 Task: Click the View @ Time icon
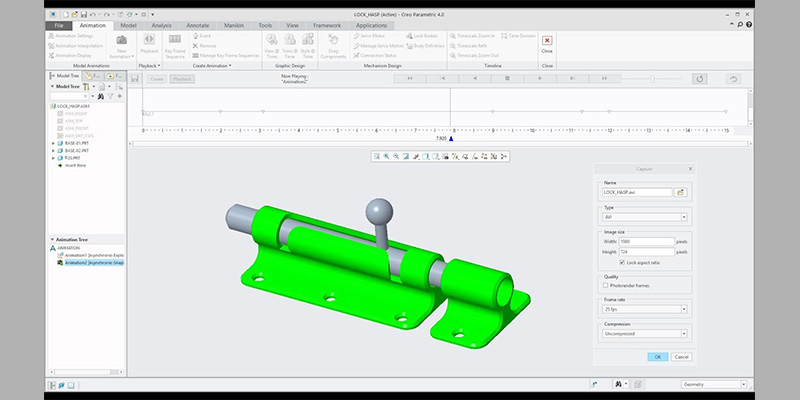coord(271,39)
